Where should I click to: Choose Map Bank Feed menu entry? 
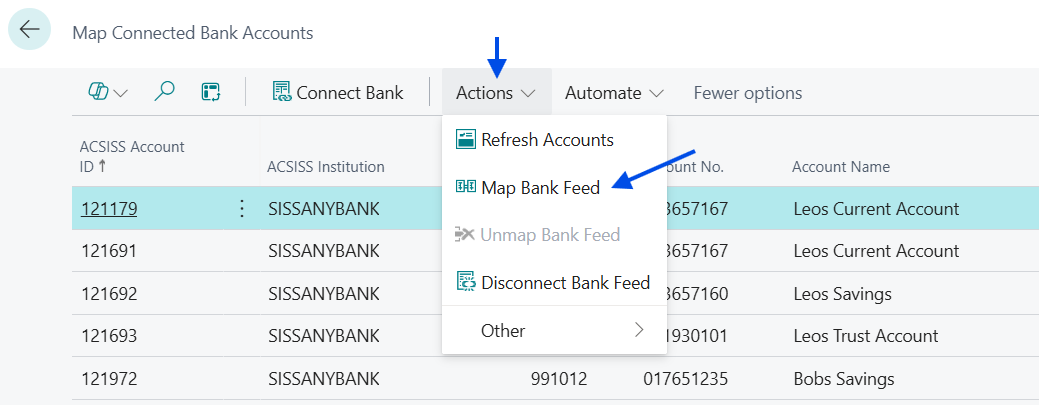pos(540,187)
